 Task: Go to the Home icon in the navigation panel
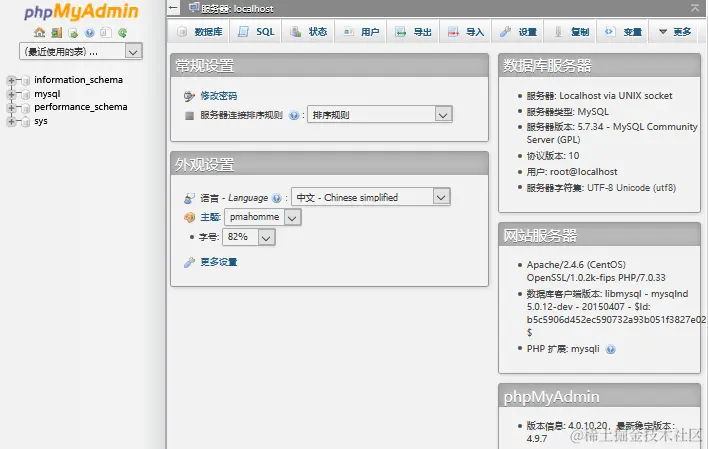tap(40, 33)
